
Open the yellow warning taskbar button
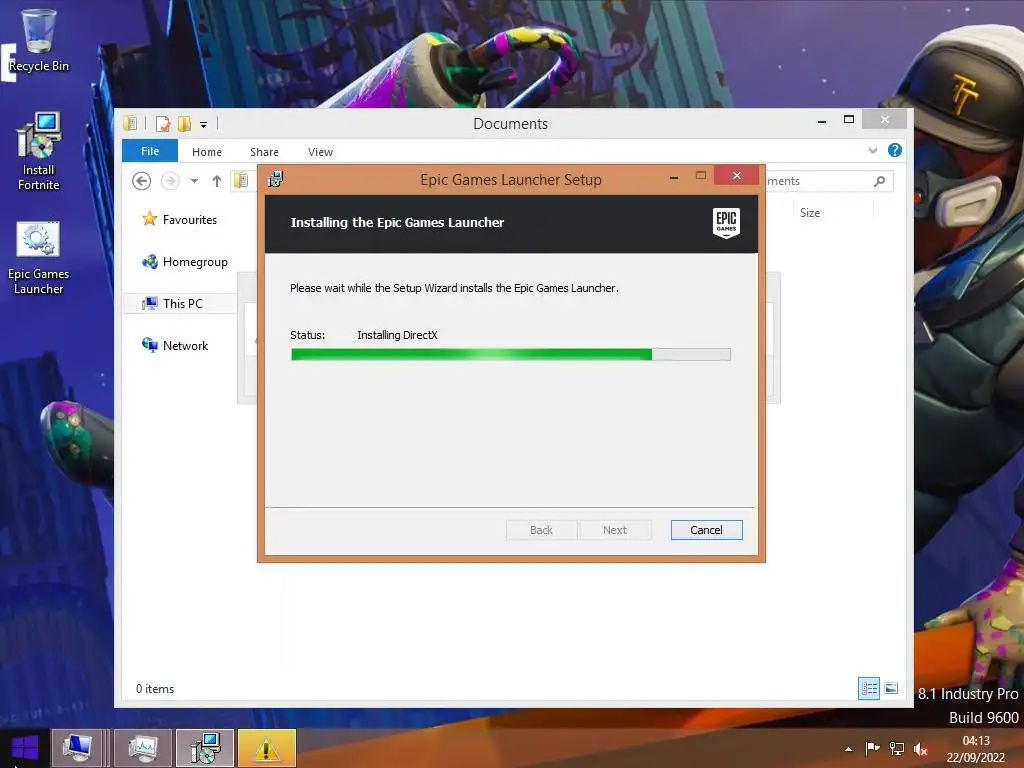[x=266, y=748]
